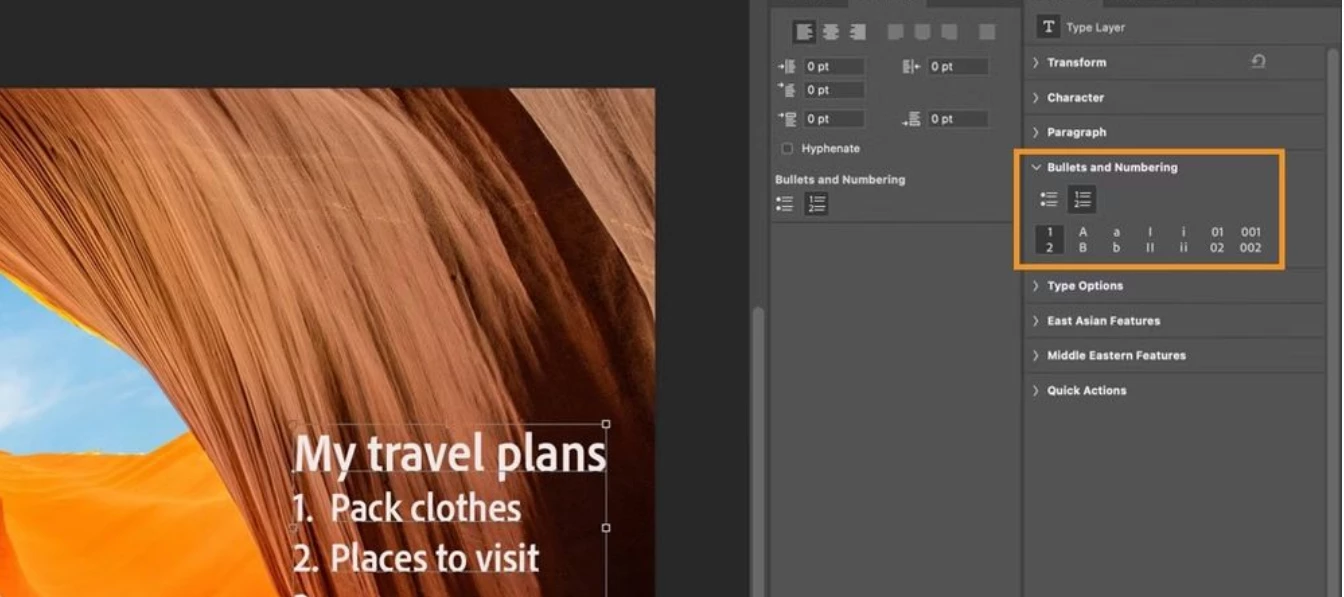Click the space before paragraph 0 pt field
The image size is (1344, 597).
[x=834, y=119]
